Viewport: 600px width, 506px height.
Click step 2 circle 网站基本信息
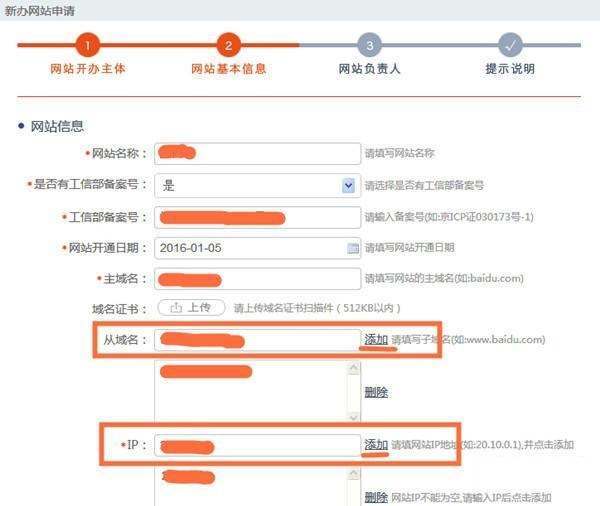coord(228,45)
